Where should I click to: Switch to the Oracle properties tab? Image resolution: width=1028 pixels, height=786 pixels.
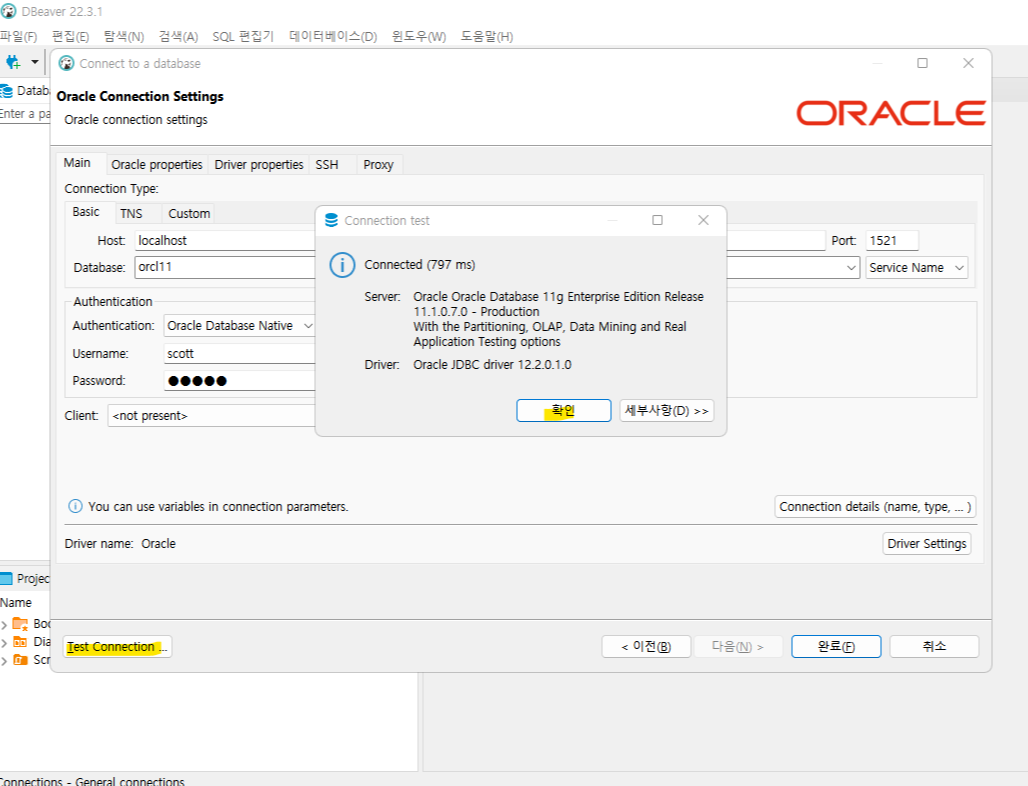click(x=157, y=165)
